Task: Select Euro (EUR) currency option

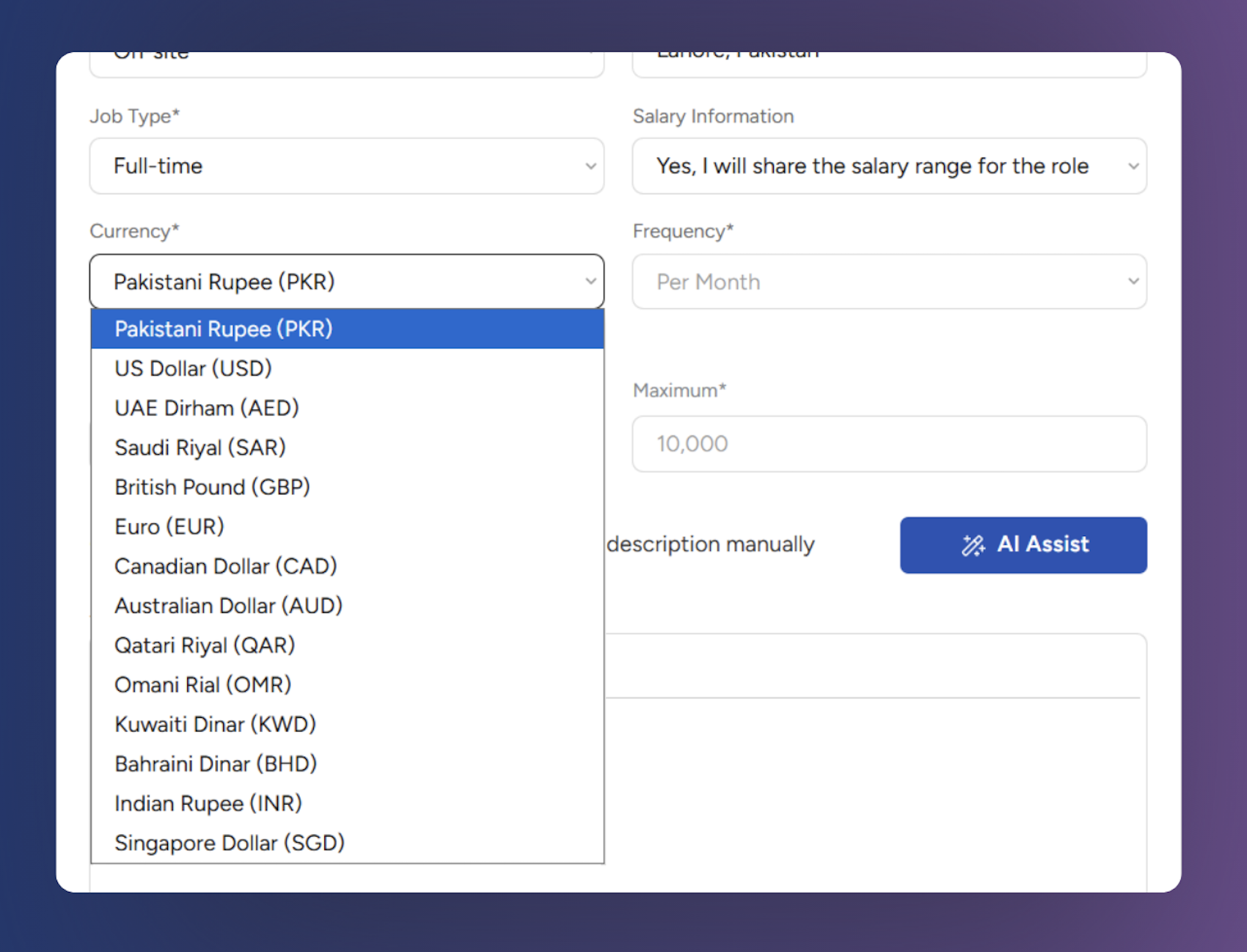Action: click(x=348, y=527)
